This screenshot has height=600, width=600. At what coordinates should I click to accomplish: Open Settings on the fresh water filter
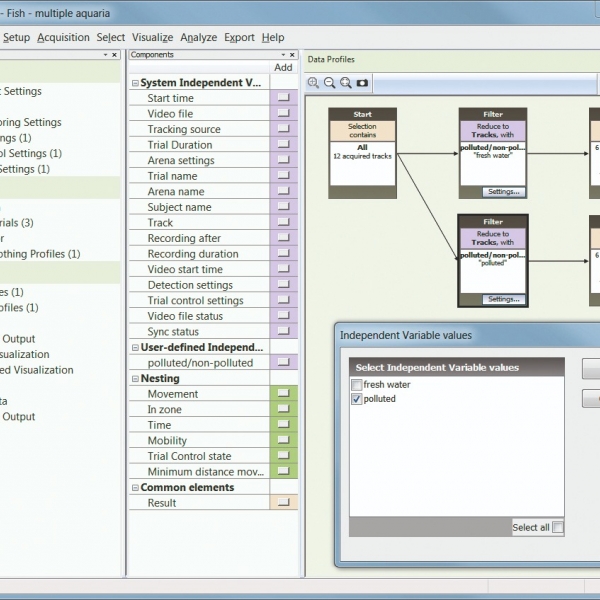[502, 191]
